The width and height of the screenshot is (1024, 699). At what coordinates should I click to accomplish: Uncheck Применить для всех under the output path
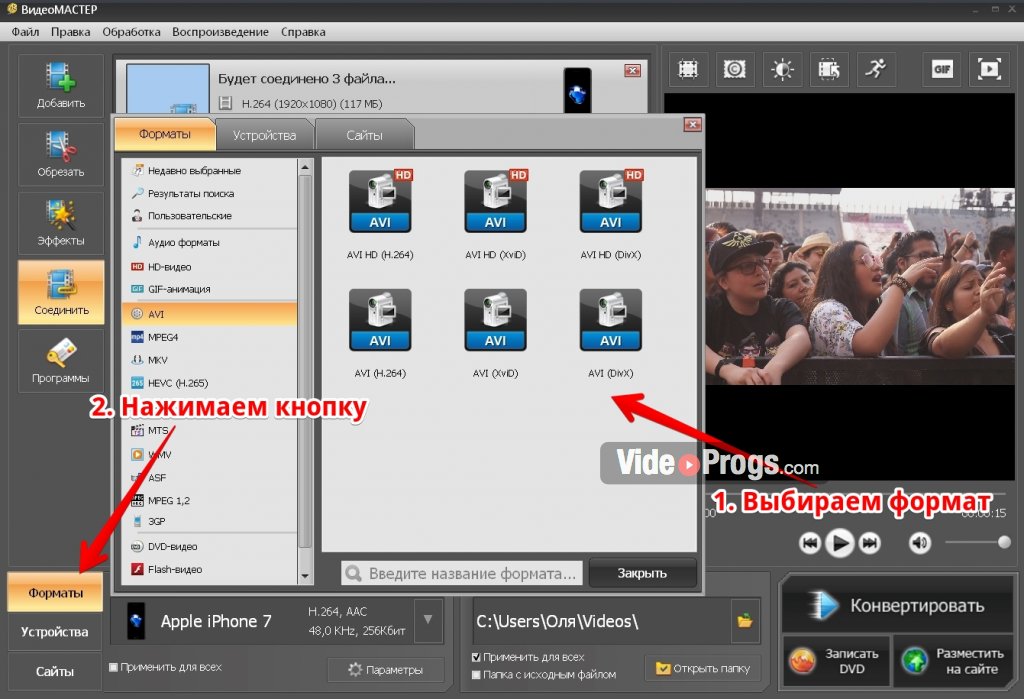click(476, 657)
